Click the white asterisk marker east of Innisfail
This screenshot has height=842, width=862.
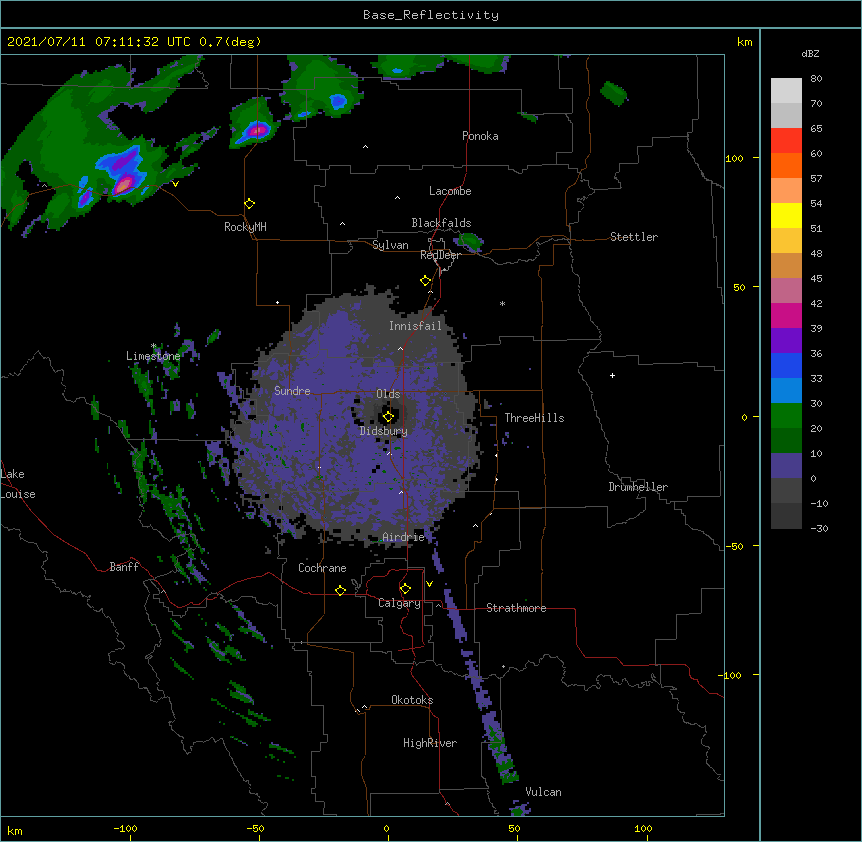point(502,303)
